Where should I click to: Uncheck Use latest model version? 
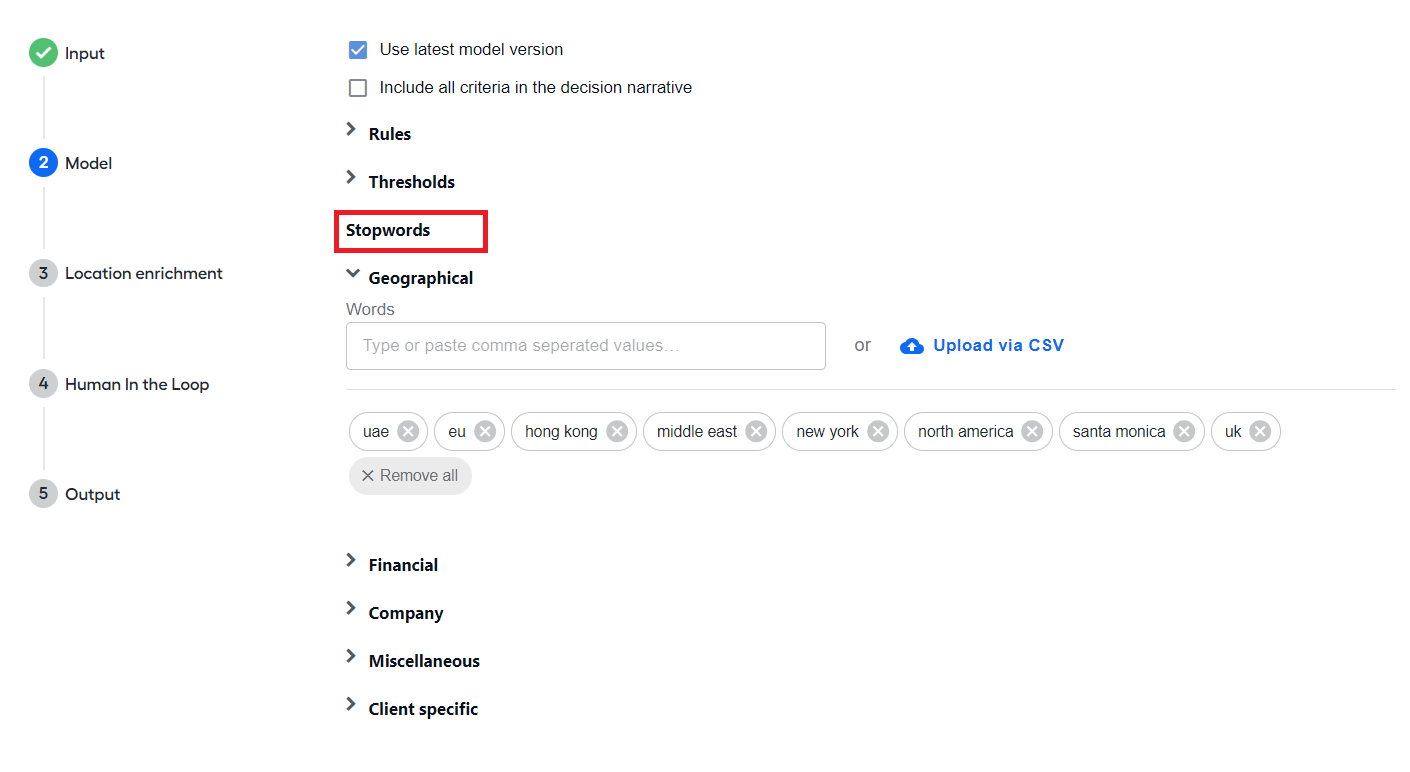point(358,50)
